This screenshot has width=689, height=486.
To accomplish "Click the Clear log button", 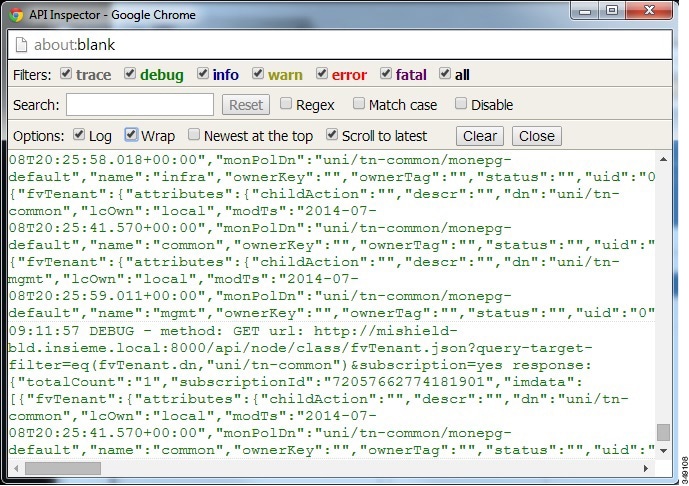I will click(480, 136).
